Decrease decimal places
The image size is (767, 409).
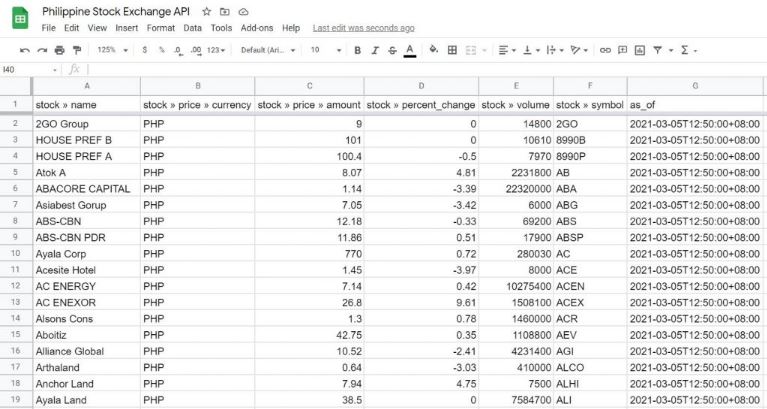179,50
